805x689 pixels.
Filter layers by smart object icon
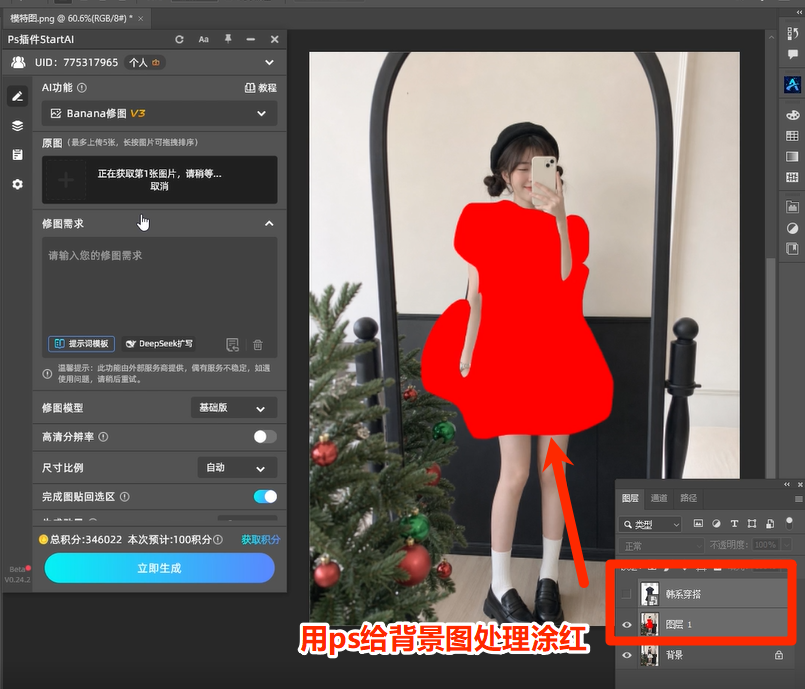pos(770,524)
